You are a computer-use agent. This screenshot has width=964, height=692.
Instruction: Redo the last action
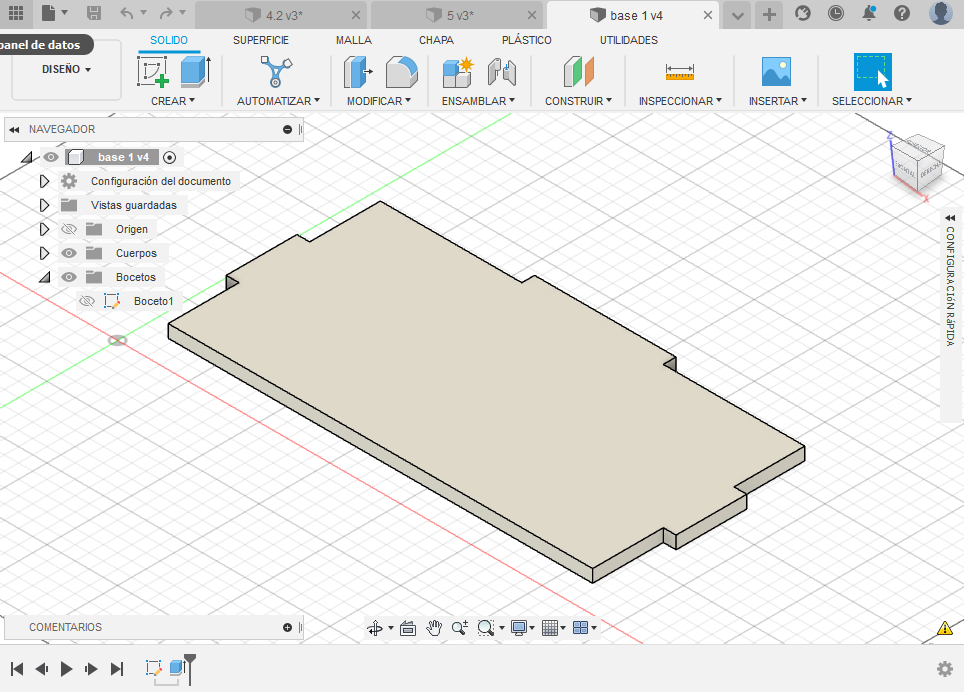(x=166, y=13)
